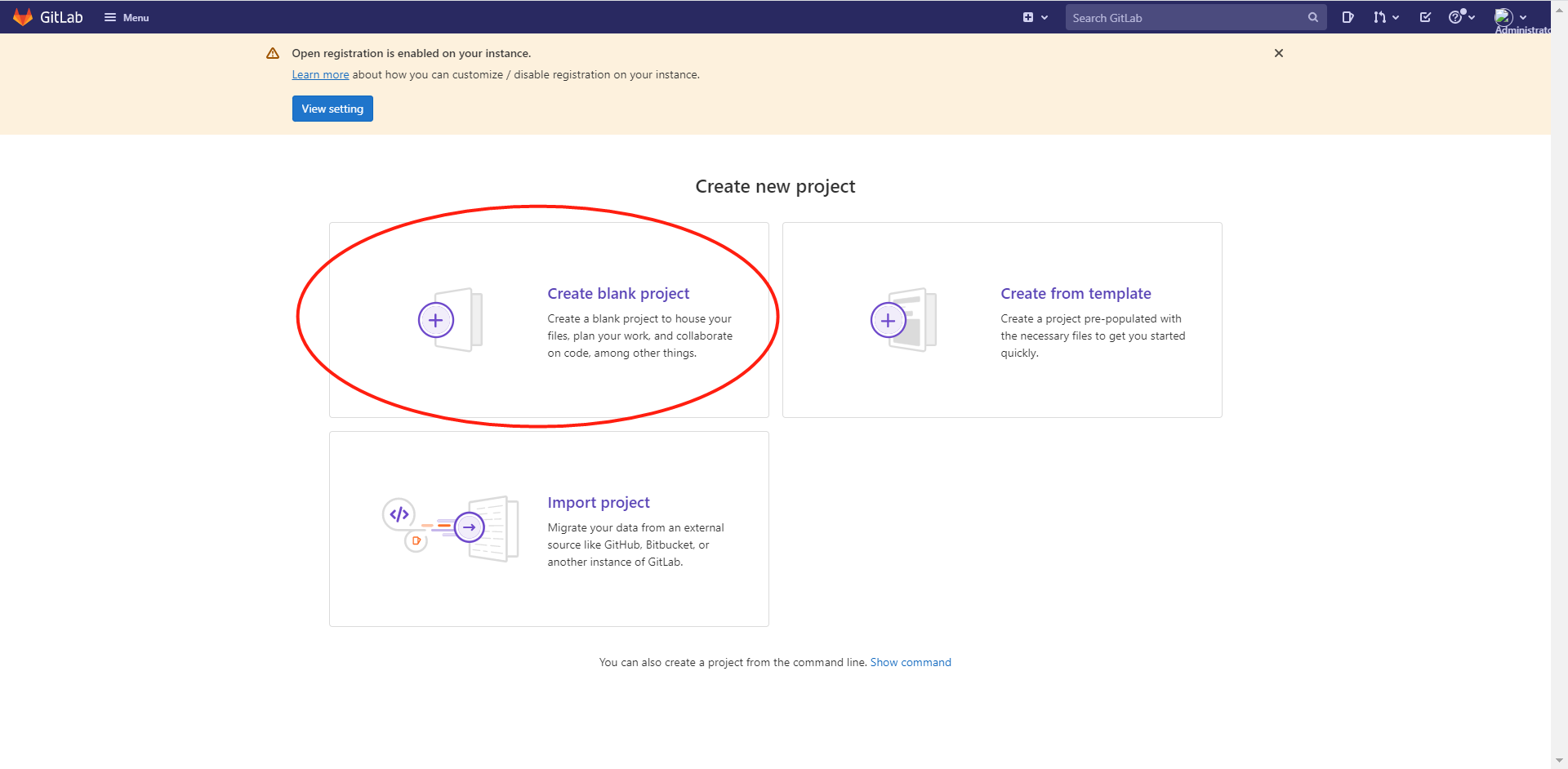Screen dimensions: 1568x769
Task: Open the To-Do list icon
Action: coord(1425,17)
